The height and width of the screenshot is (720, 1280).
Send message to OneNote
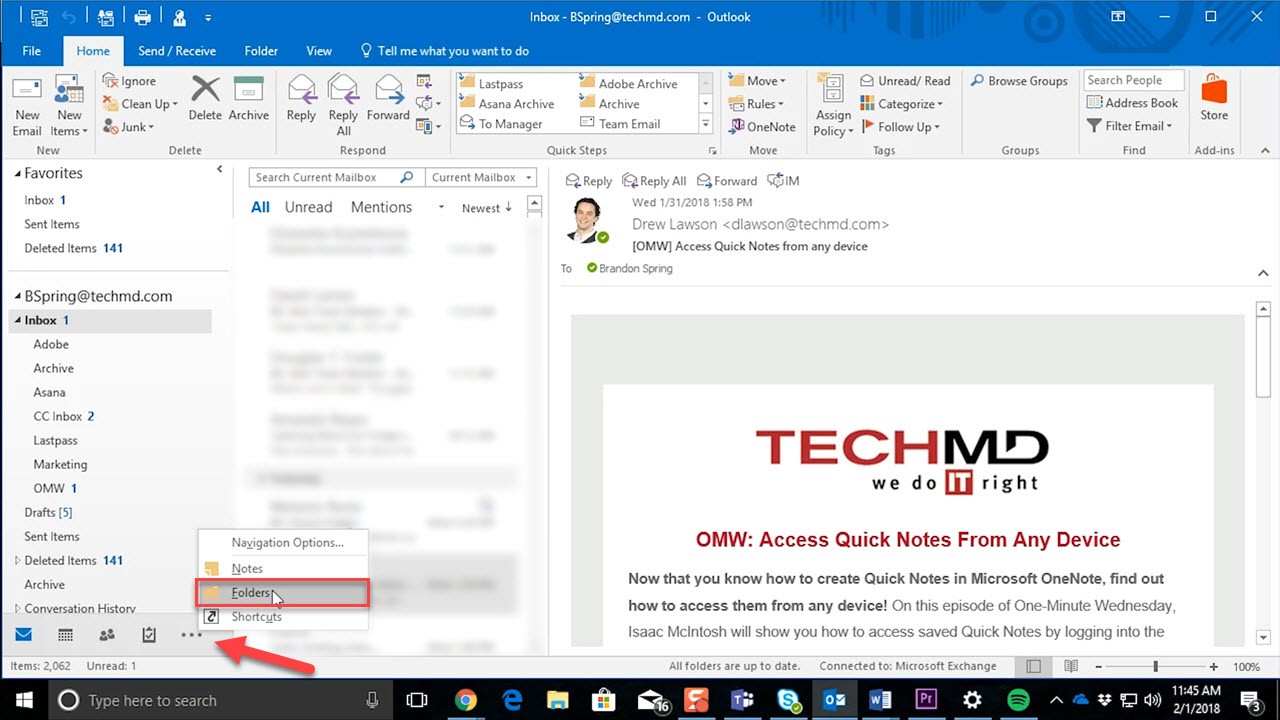[x=762, y=127]
